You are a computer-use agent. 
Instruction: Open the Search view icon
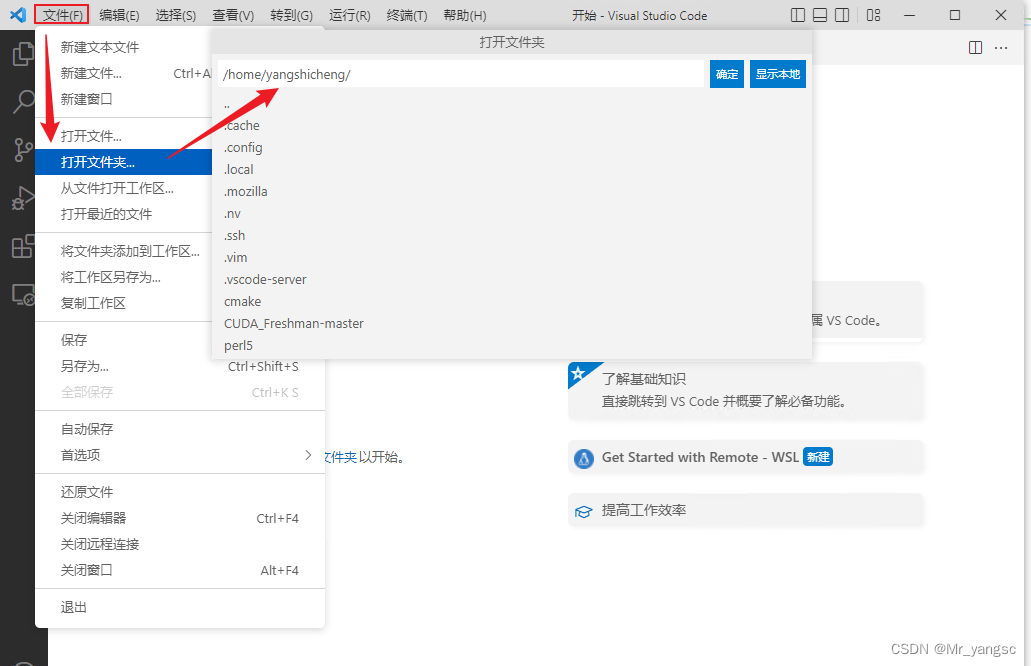coord(23,102)
